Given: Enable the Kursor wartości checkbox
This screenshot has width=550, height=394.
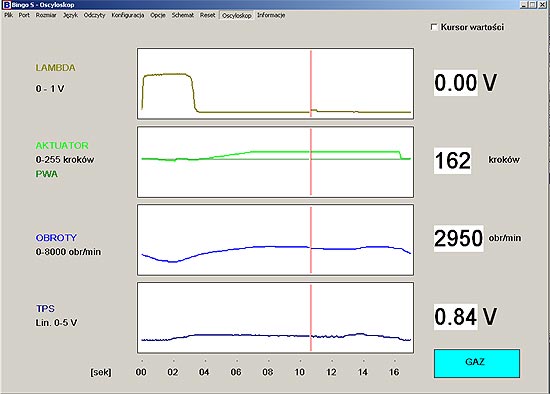Looking at the screenshot, I should [434, 27].
